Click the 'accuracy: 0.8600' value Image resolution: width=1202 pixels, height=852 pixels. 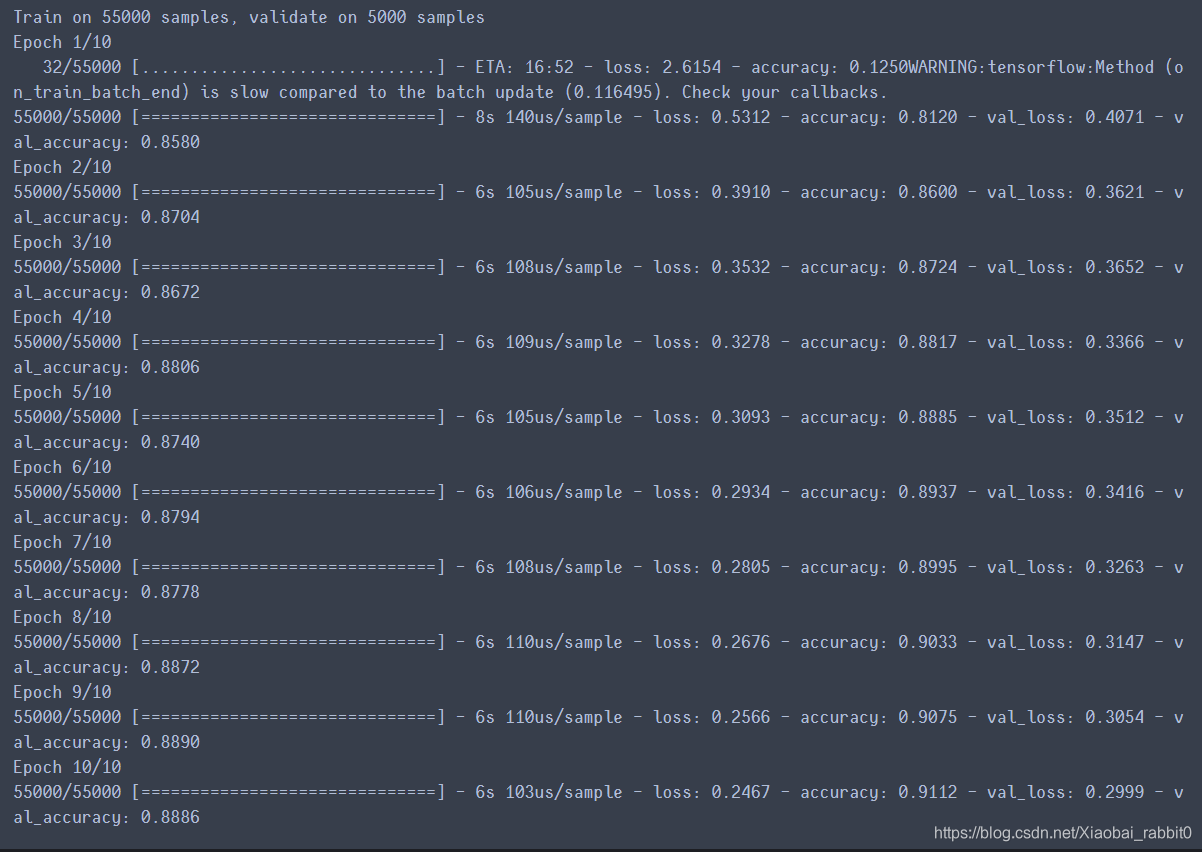pos(878,192)
